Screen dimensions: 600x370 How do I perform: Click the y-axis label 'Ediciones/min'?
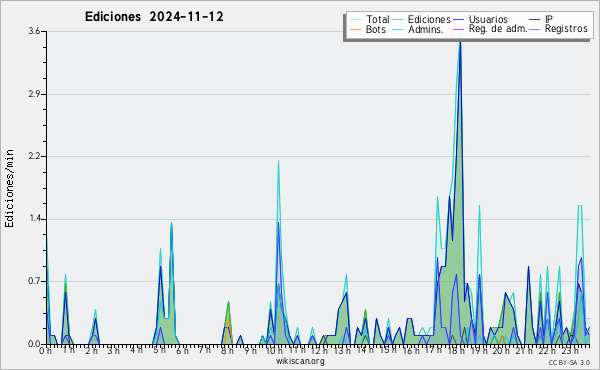9,188
